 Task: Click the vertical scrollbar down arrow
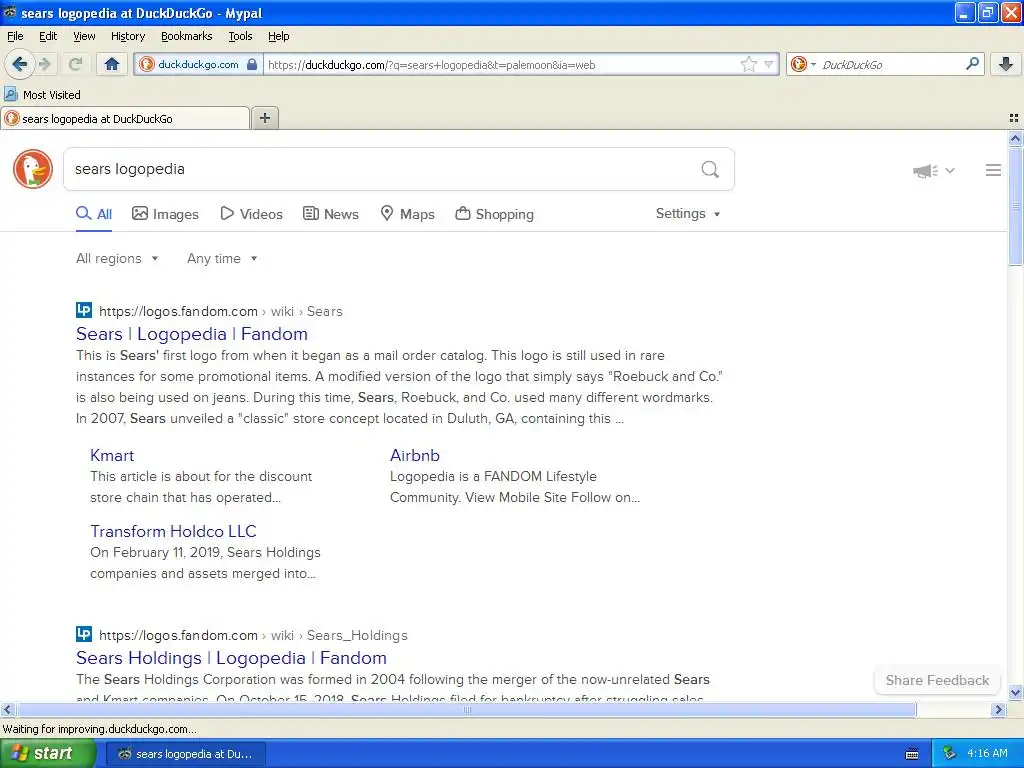(1015, 693)
